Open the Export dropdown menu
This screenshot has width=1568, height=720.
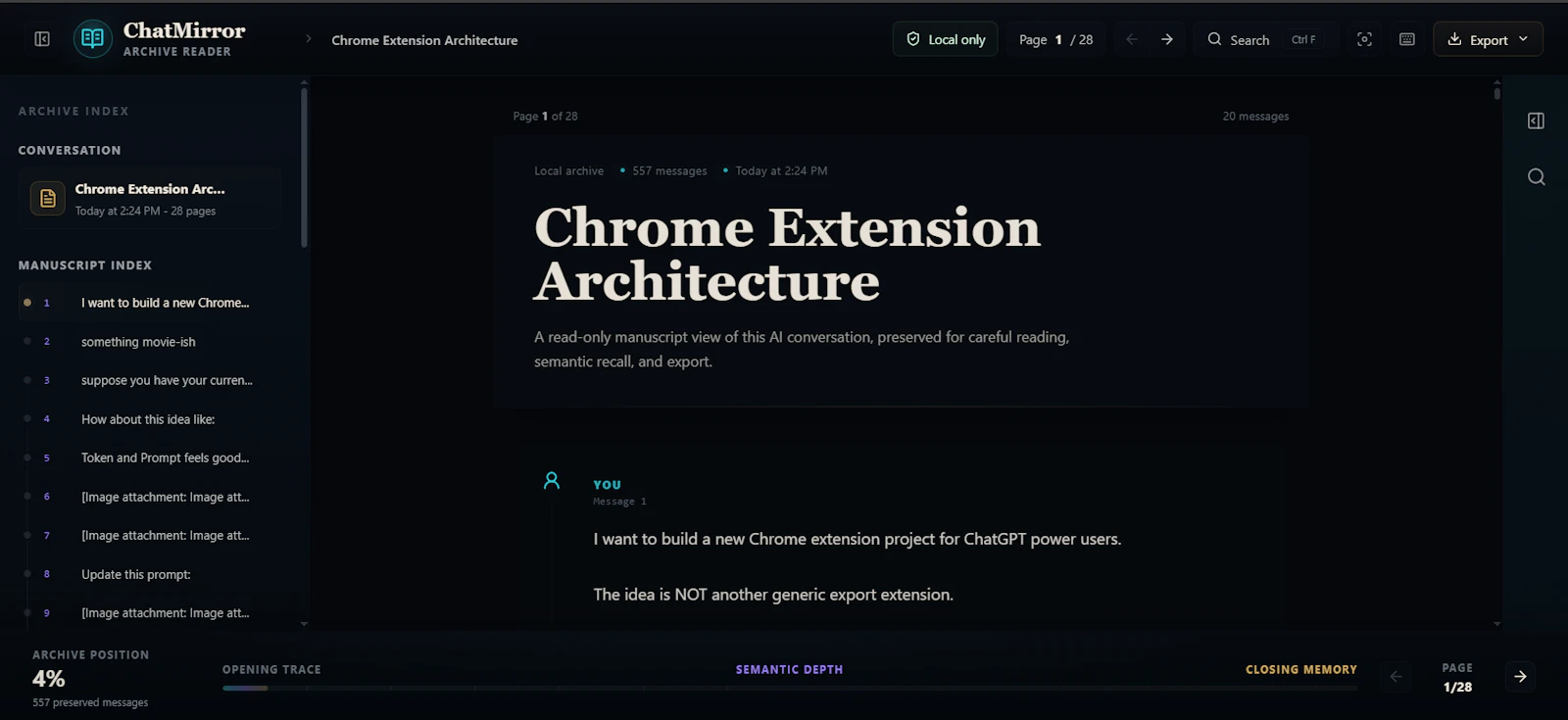pyautogui.click(x=1488, y=39)
